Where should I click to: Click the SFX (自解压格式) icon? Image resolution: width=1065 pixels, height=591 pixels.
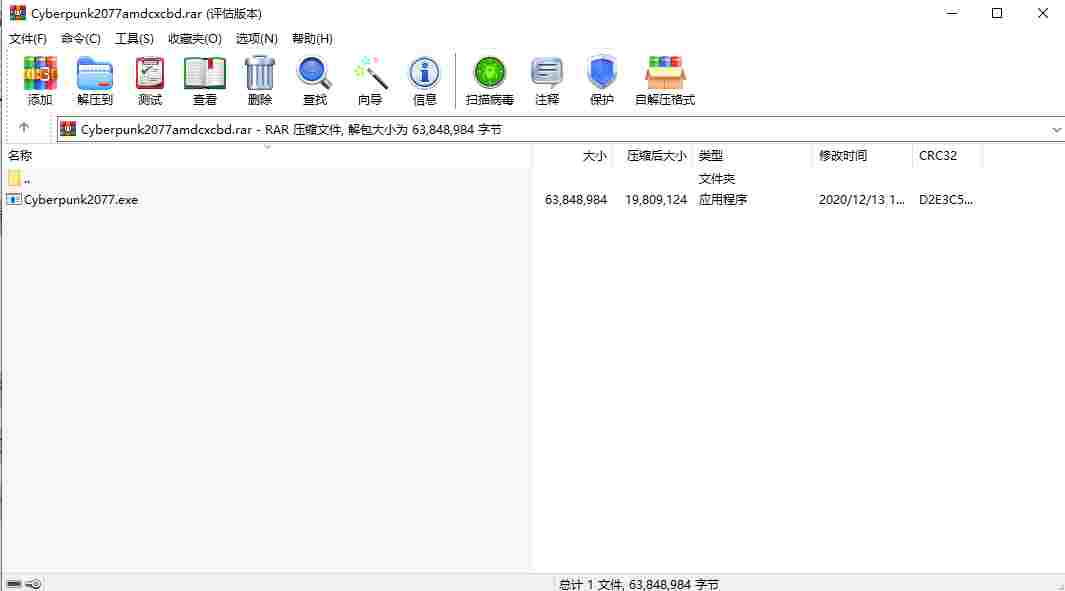665,73
